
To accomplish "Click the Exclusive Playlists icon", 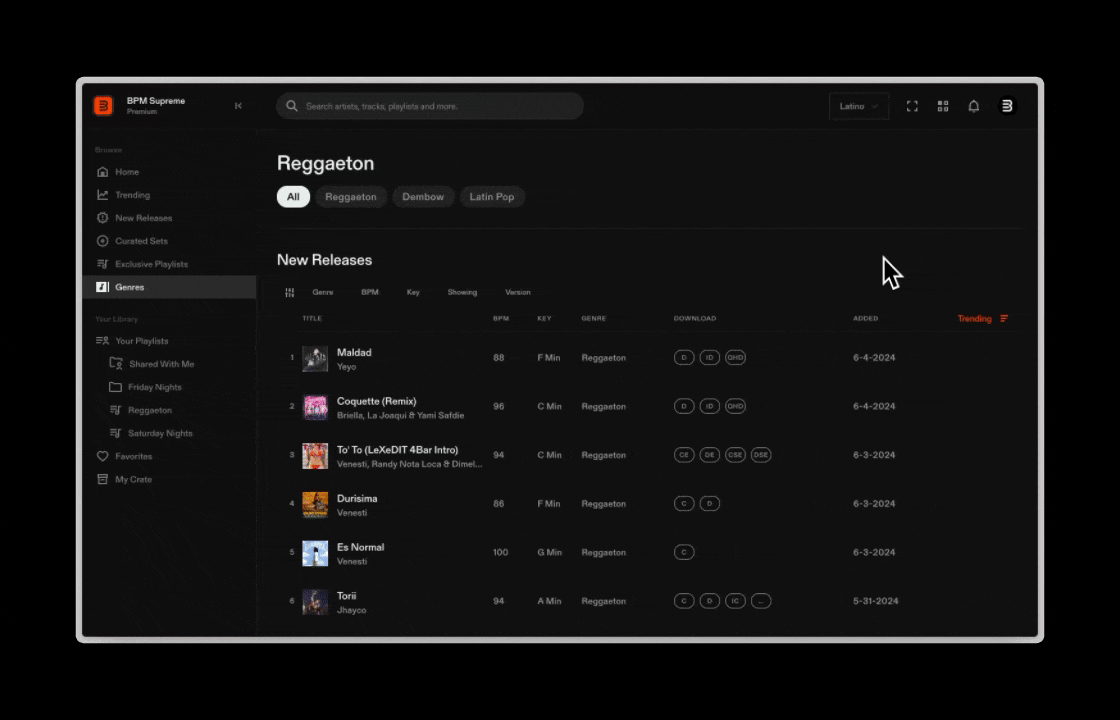I will (x=102, y=264).
